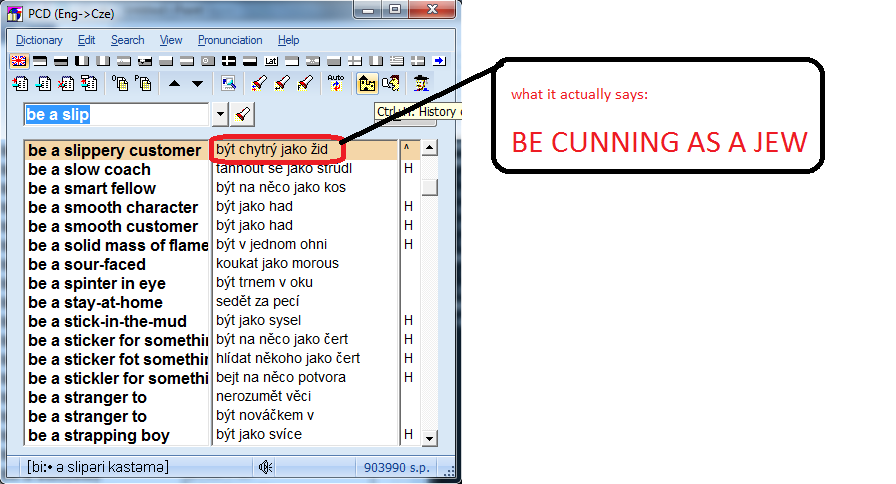Play pronunciation with status bar speaker icon
This screenshot has height=484, width=896.
coord(265,466)
